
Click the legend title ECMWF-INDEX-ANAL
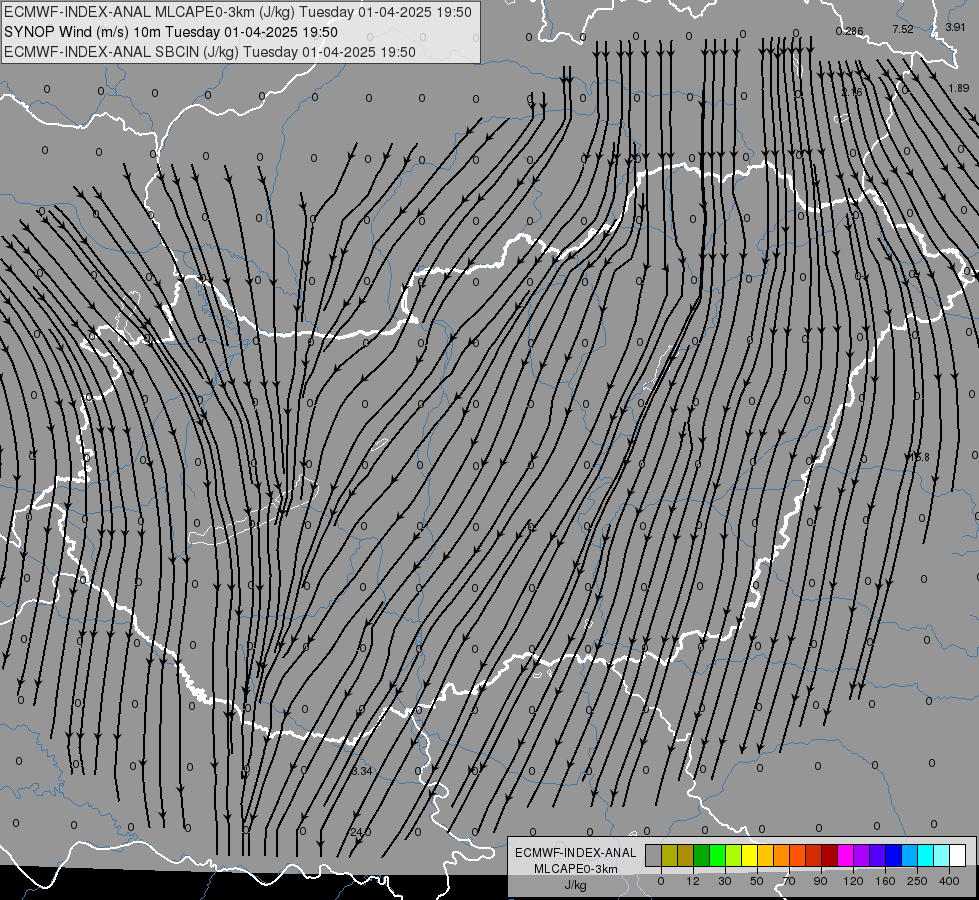coord(576,853)
